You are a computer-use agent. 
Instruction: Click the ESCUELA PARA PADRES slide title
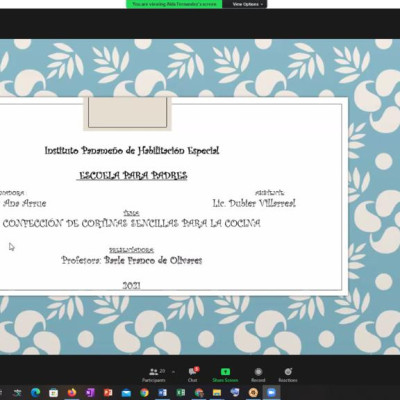click(x=133, y=175)
